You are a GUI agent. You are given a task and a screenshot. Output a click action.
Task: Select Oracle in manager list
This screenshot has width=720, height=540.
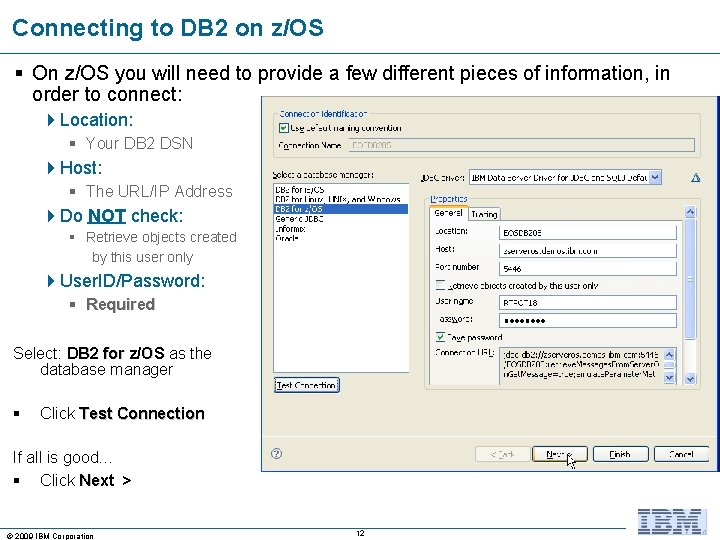pyautogui.click(x=341, y=238)
